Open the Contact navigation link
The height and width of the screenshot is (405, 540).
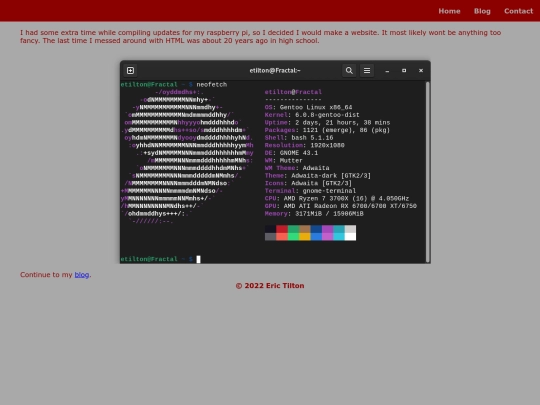coord(518,11)
